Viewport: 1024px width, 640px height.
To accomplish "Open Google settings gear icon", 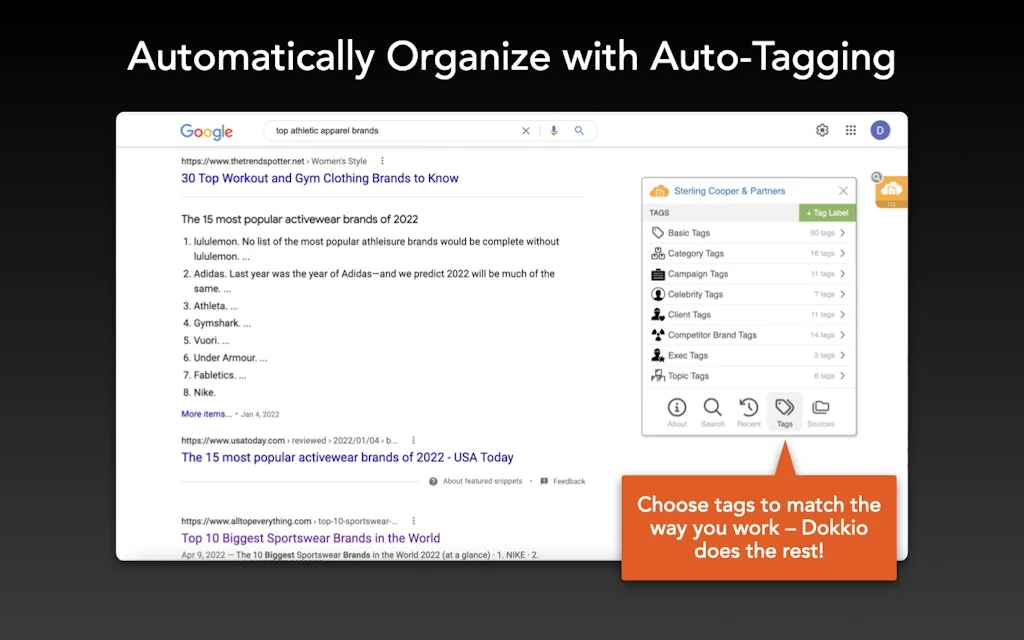I will click(822, 131).
